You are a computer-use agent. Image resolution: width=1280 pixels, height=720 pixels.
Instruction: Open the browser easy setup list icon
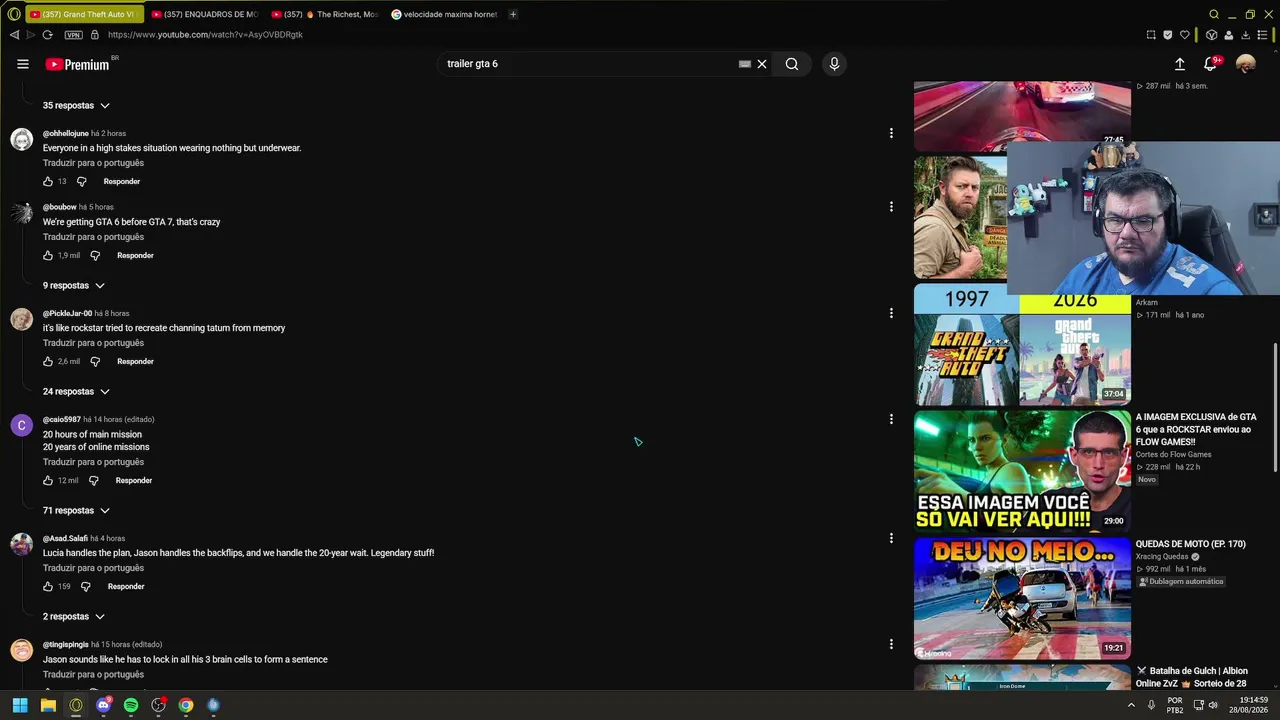(x=1262, y=35)
